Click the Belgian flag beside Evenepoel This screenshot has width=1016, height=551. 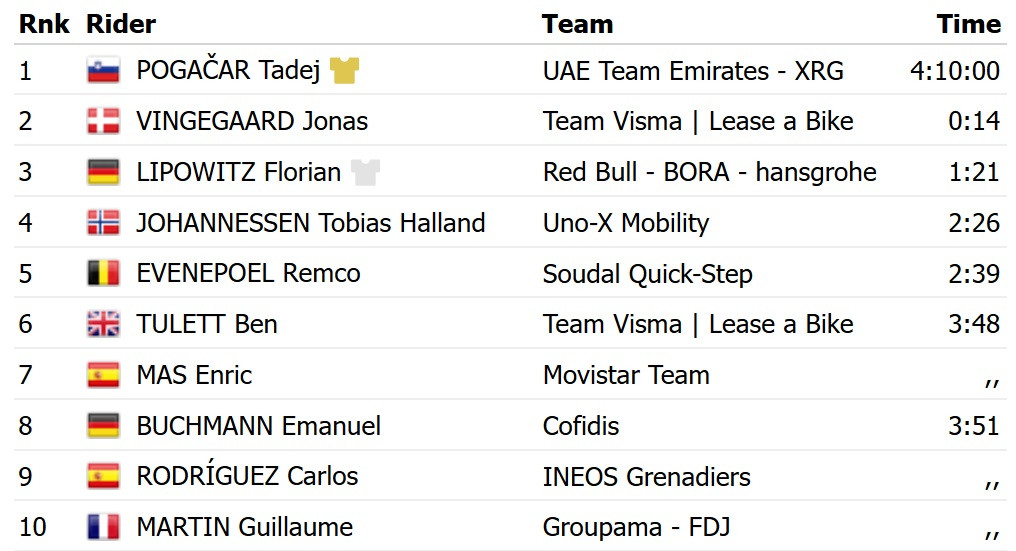(103, 273)
